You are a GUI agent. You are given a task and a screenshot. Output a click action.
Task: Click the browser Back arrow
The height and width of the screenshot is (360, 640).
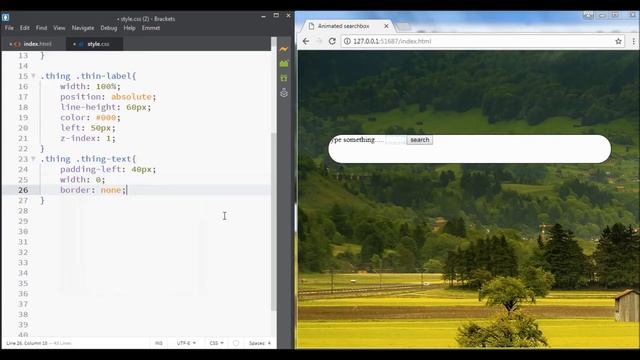click(306, 41)
